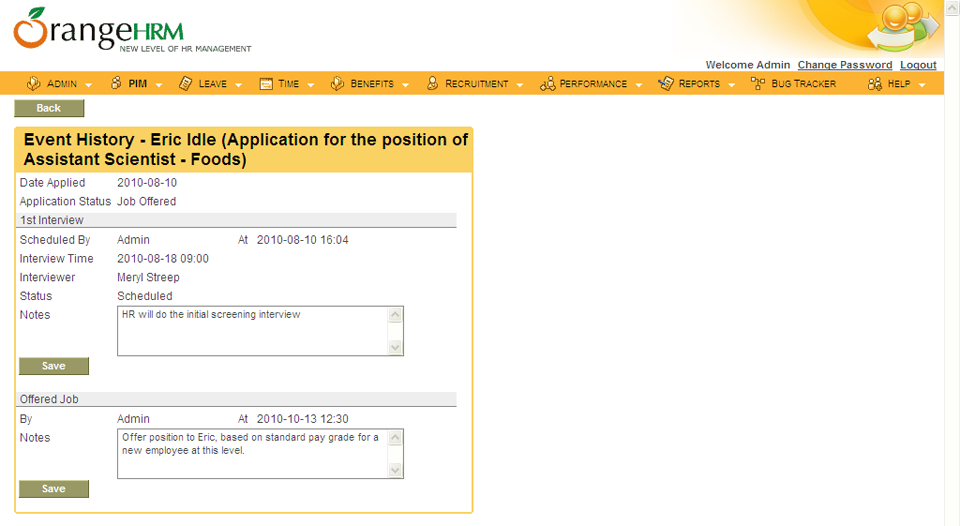
Task: Expand the Admin dropdown arrow
Action: point(88,85)
